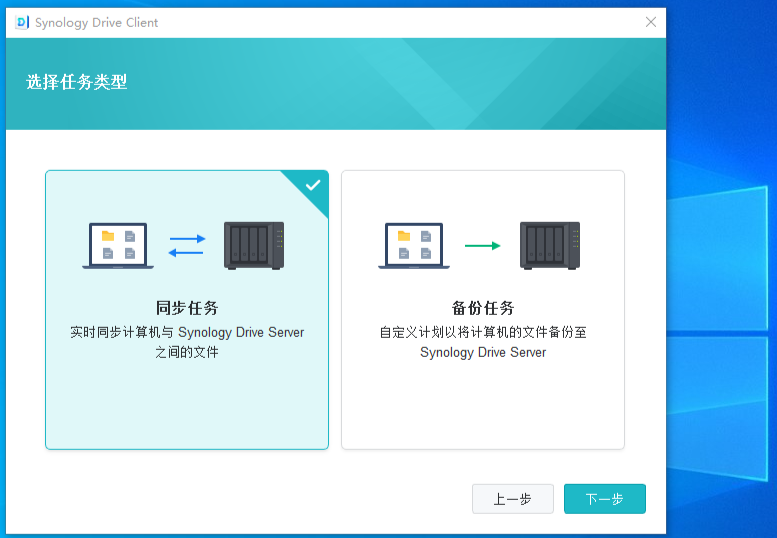Click the yellow folder icon in sync laptop
The width and height of the screenshot is (777, 538).
click(x=107, y=236)
